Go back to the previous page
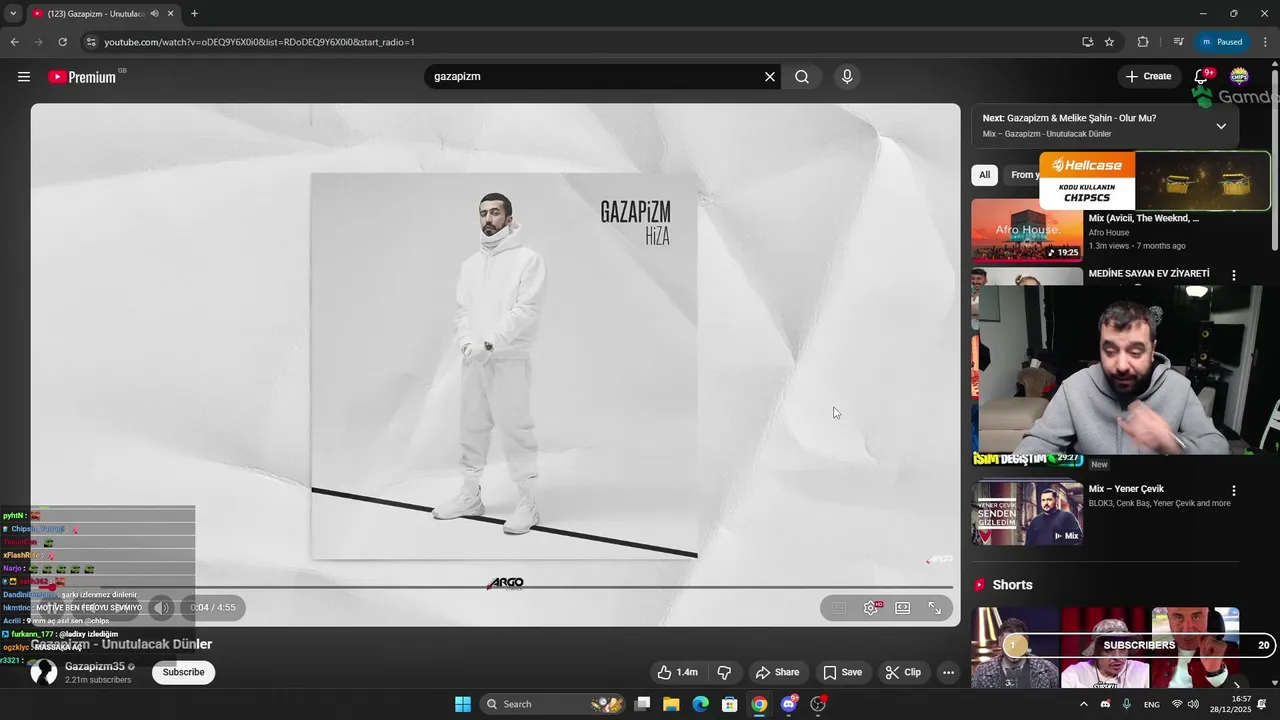The image size is (1280, 720). pyautogui.click(x=14, y=42)
